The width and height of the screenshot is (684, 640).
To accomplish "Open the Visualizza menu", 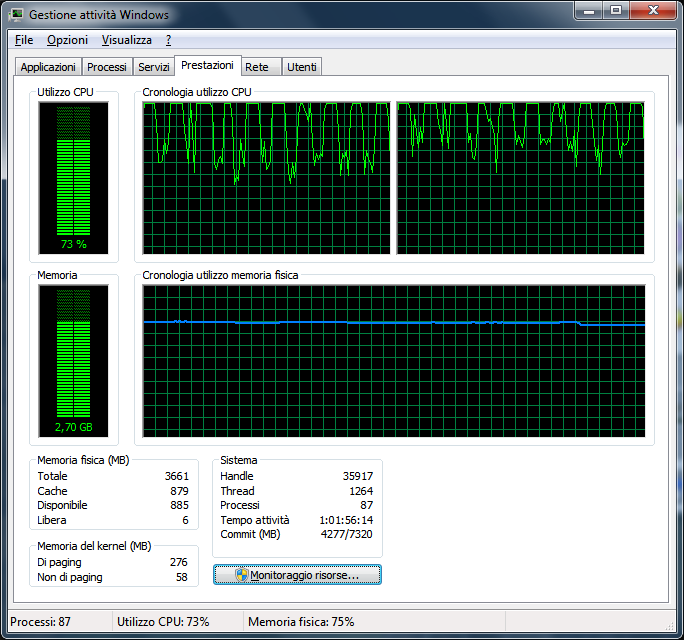I will pos(127,40).
